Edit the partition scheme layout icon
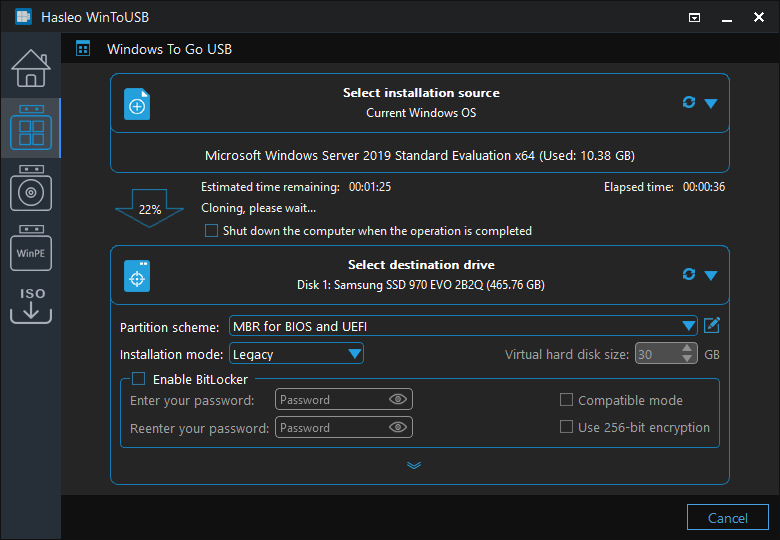The height and width of the screenshot is (540, 780). (712, 326)
